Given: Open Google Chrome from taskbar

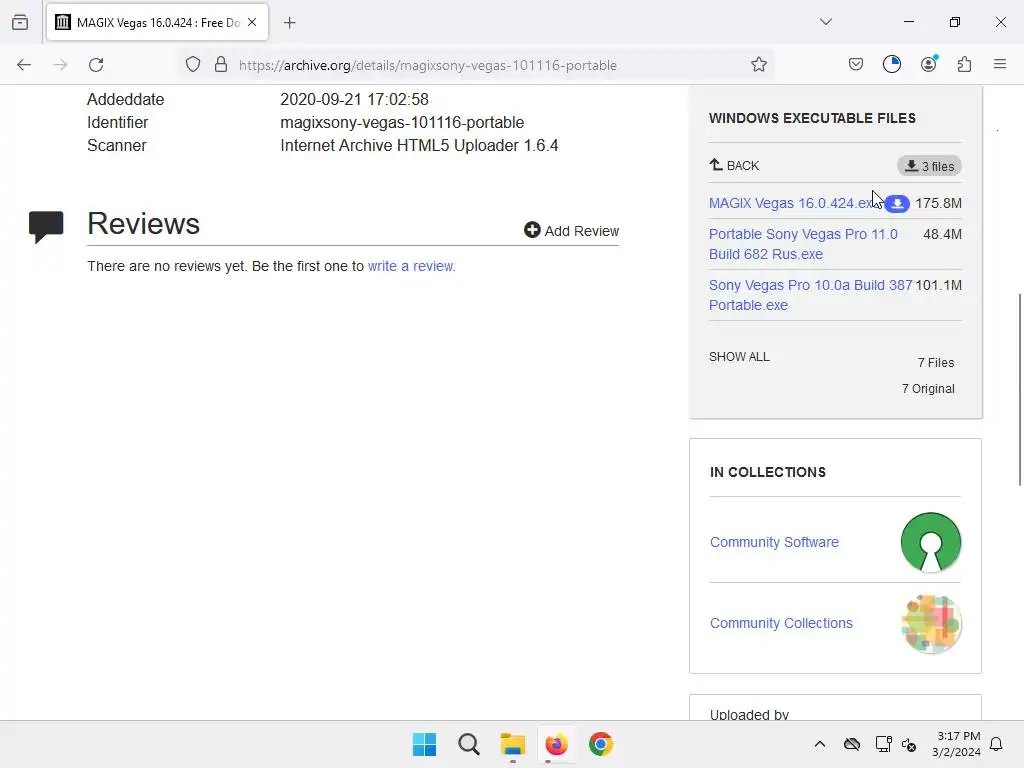Looking at the screenshot, I should [x=601, y=744].
